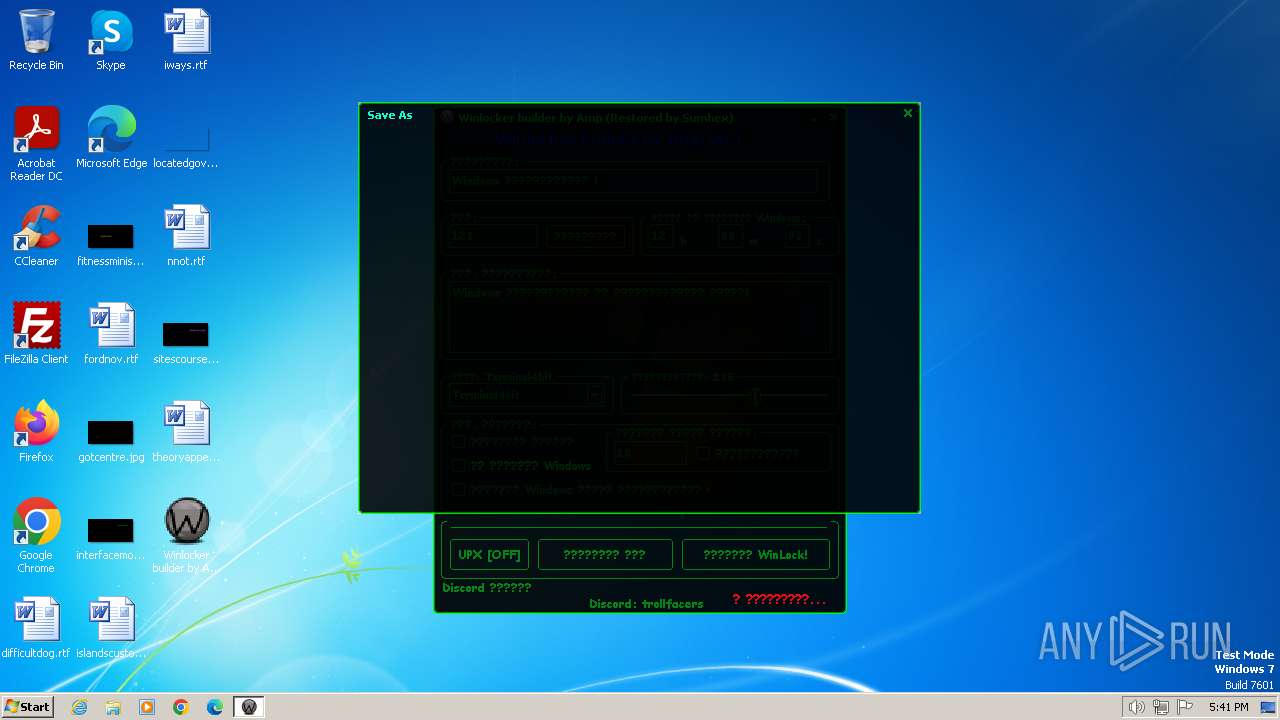Open Action Center flag icon

coord(1185,707)
